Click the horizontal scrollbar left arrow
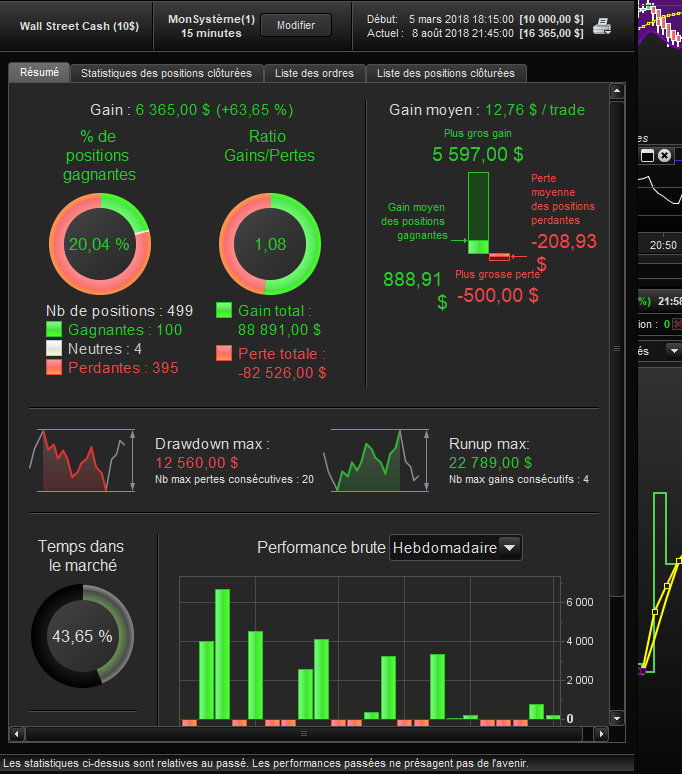This screenshot has width=682, height=774. 16,734
